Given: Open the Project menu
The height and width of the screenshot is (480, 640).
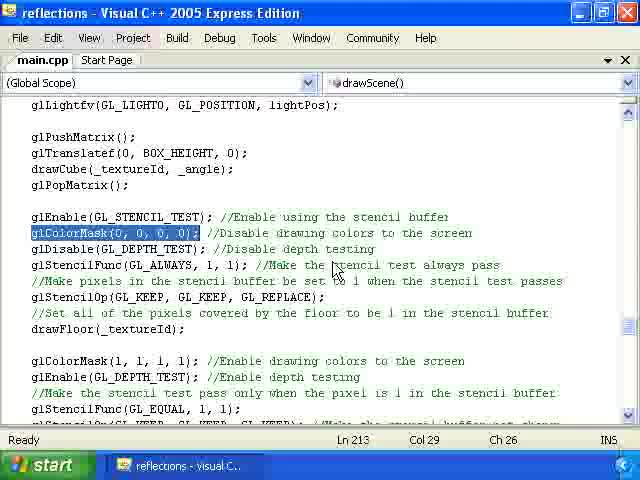Looking at the screenshot, I should 133,38.
